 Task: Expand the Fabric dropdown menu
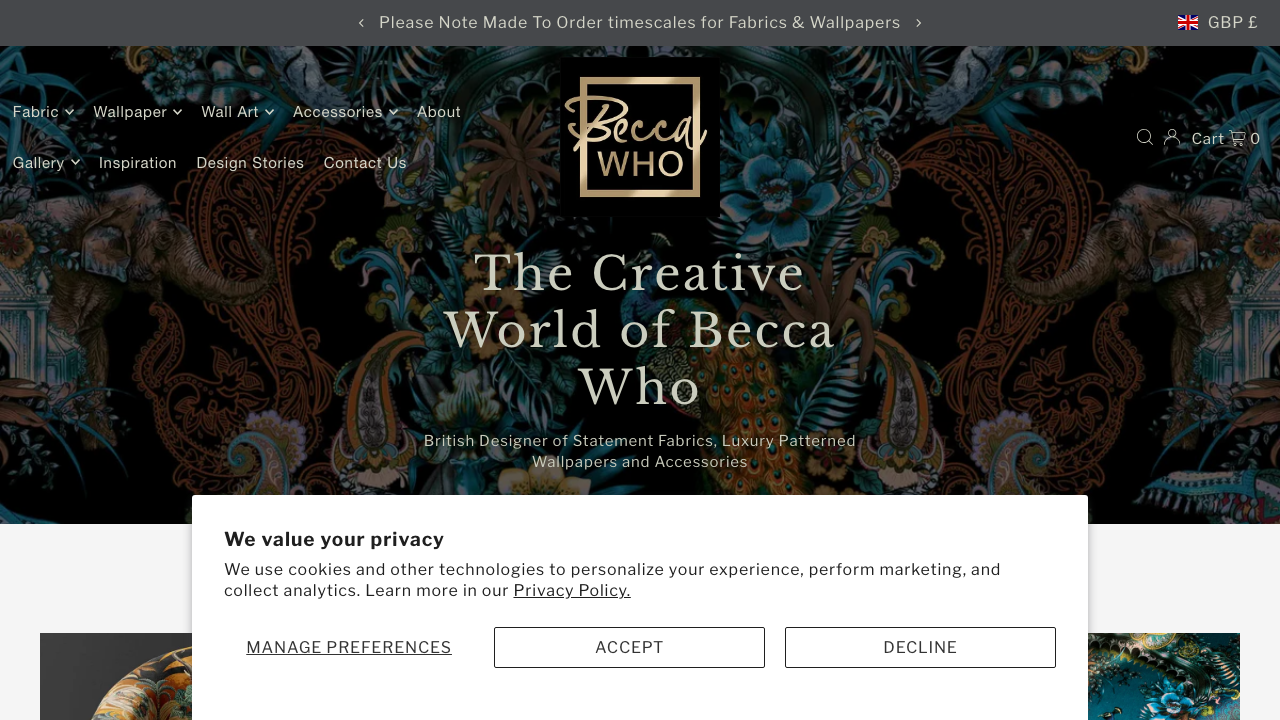(x=42, y=112)
